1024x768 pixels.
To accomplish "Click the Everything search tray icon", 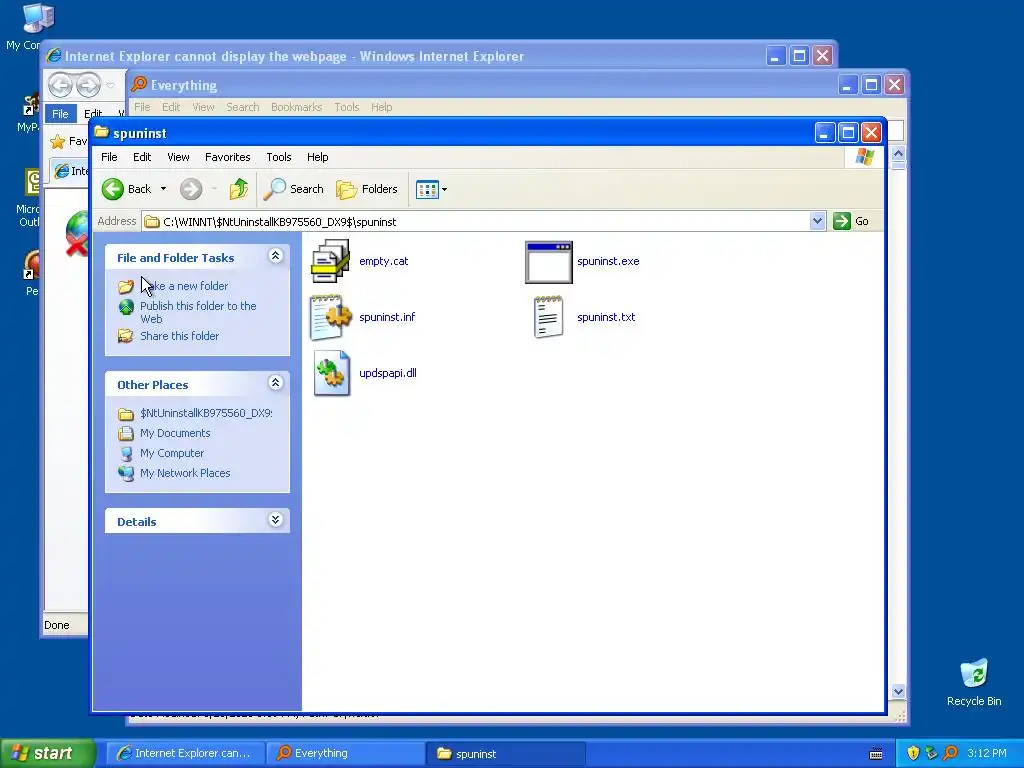I will click(x=951, y=754).
